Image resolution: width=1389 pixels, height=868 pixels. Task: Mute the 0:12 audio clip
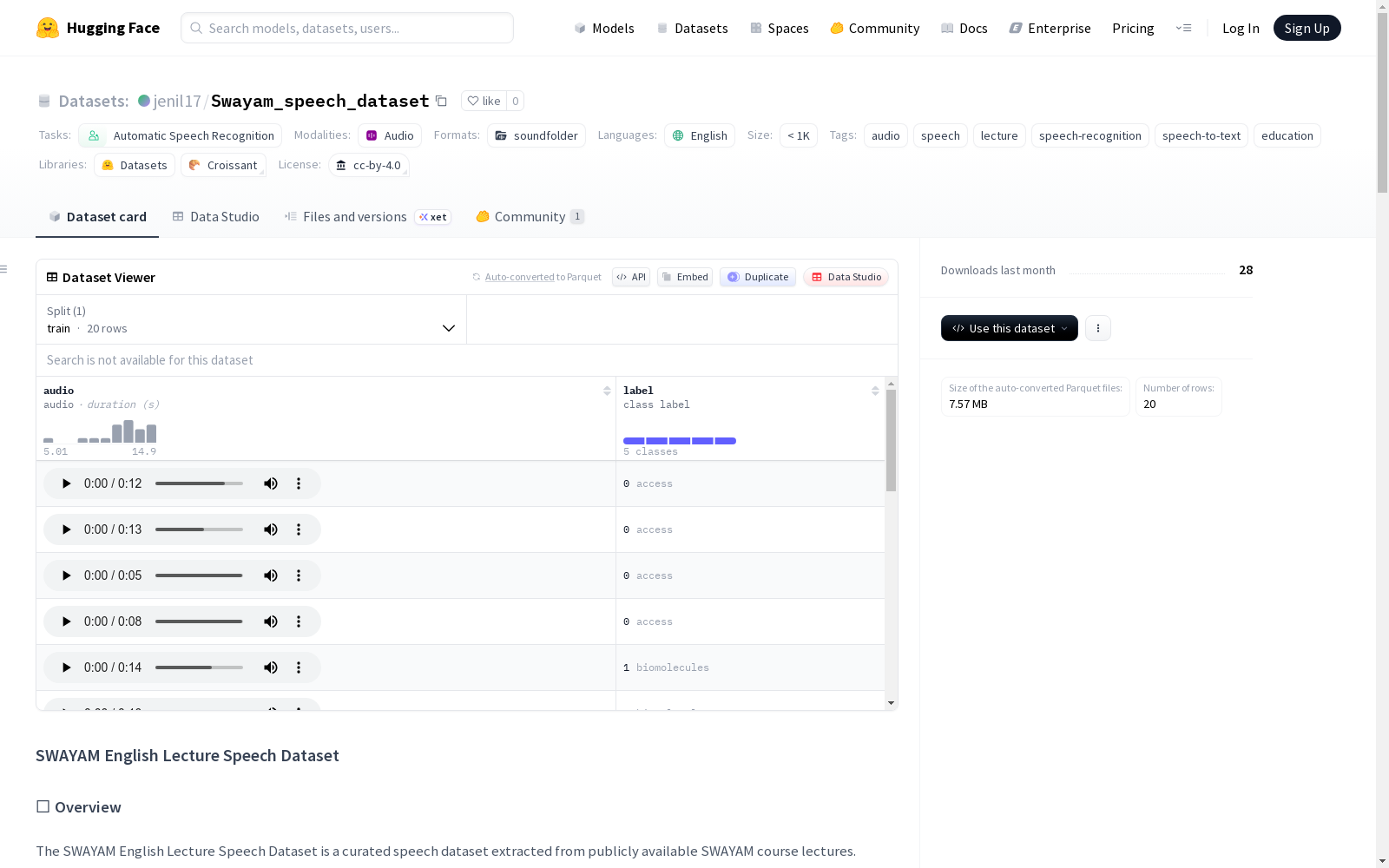point(271,483)
